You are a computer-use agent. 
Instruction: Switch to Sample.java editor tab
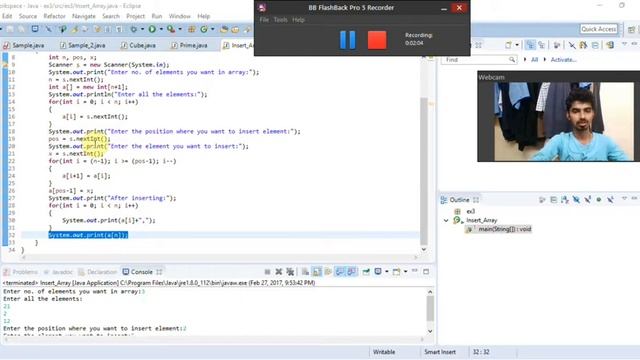(x=24, y=45)
